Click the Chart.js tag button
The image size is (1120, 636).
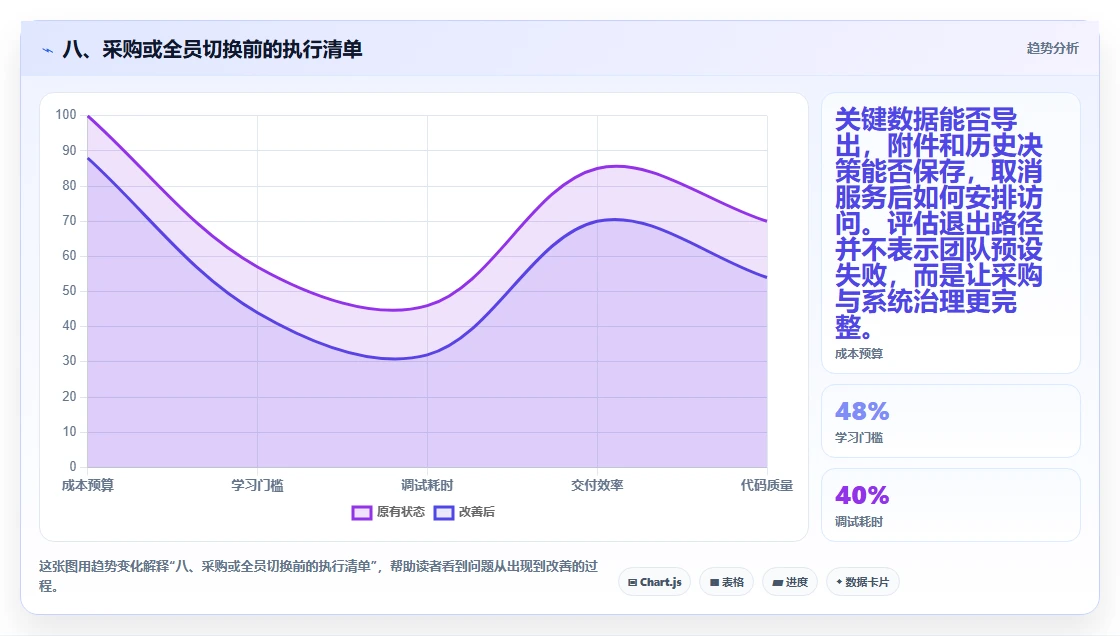click(654, 582)
